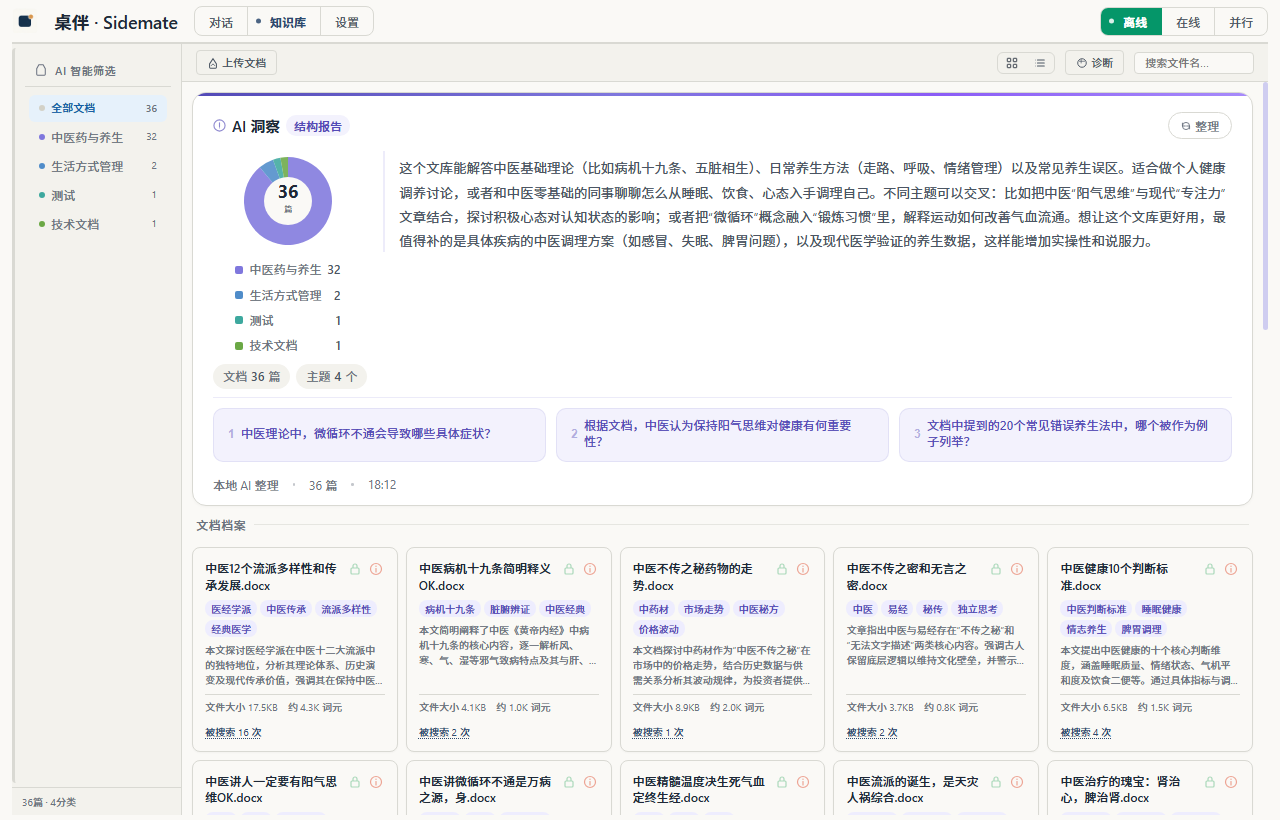Switch to 在线 online mode
The image size is (1280, 820).
[x=1188, y=22]
